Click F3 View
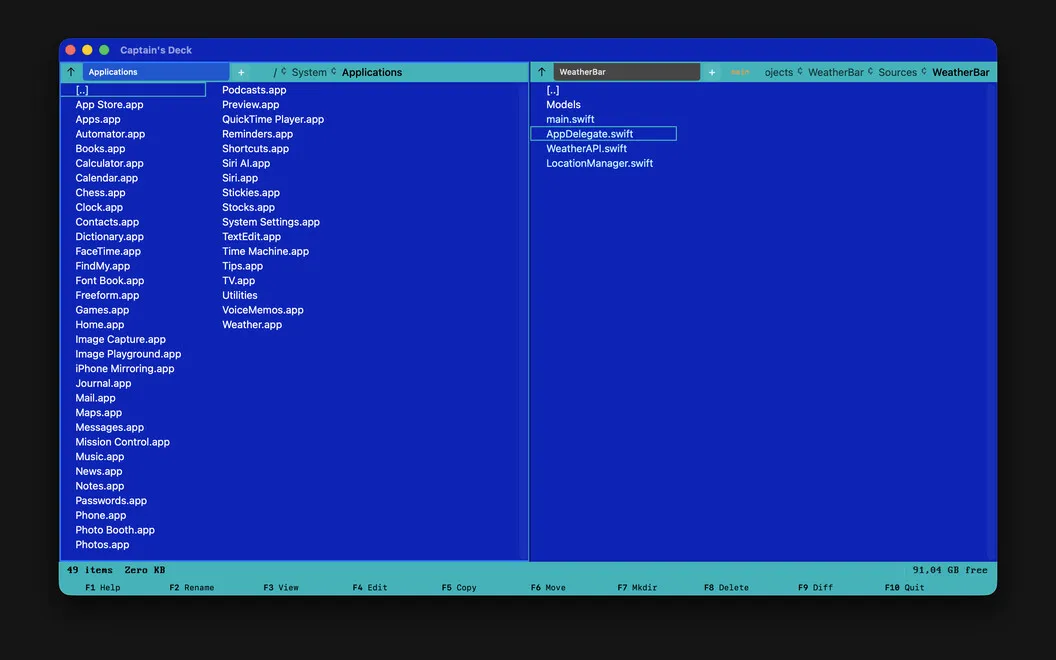Viewport: 1056px width, 660px height. point(281,587)
